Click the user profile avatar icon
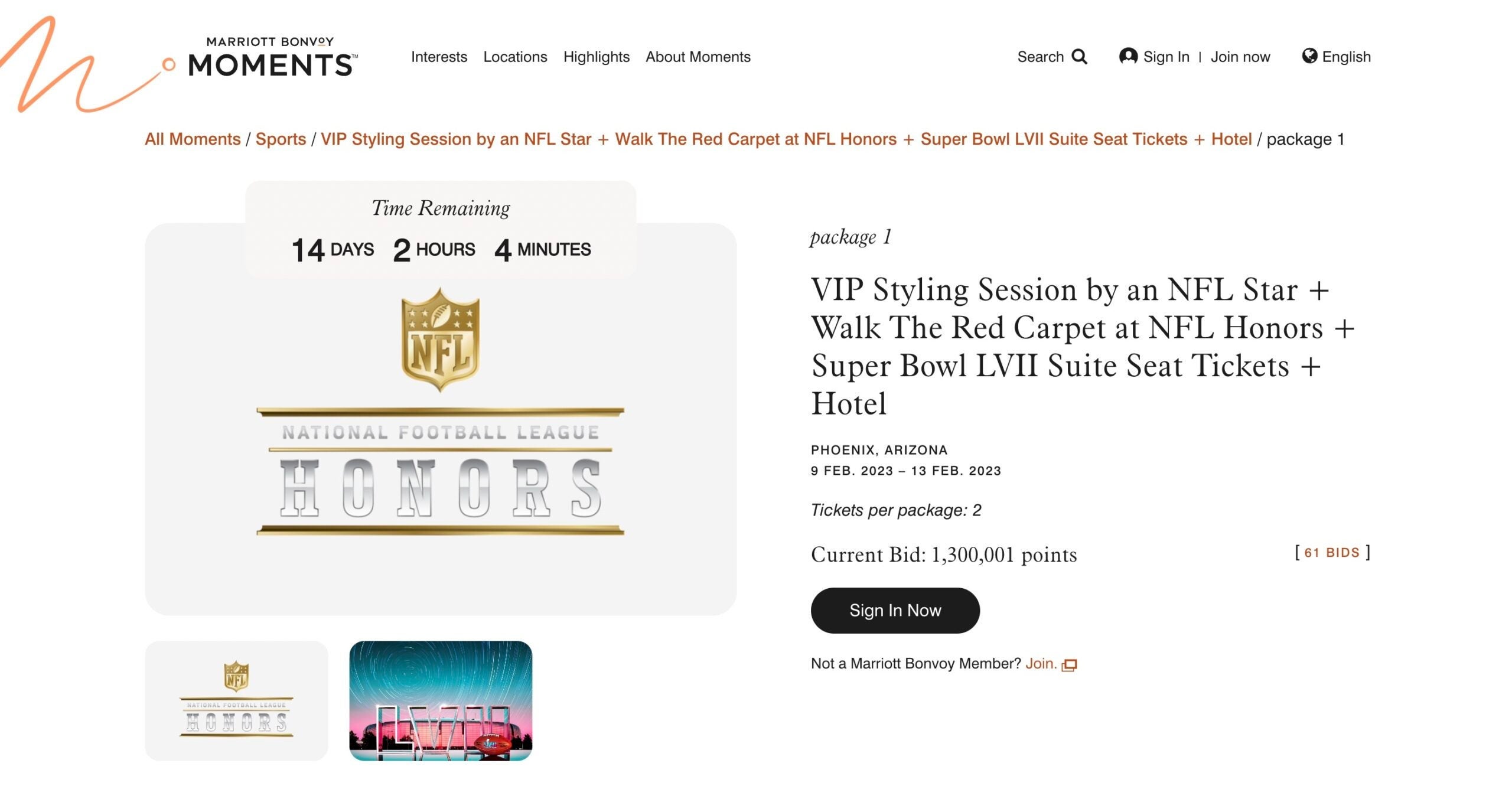 click(1128, 56)
